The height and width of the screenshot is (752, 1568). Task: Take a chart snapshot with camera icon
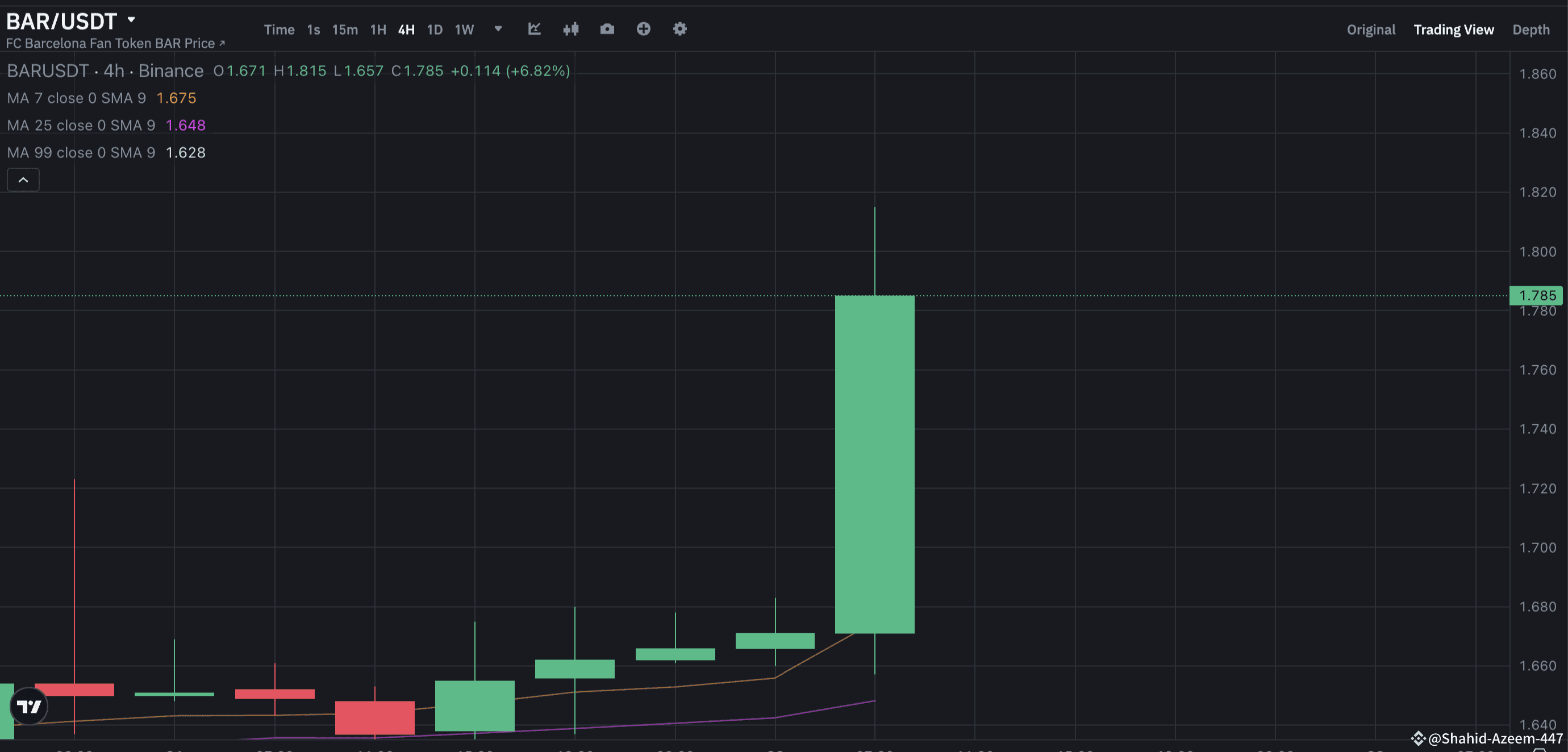[607, 28]
